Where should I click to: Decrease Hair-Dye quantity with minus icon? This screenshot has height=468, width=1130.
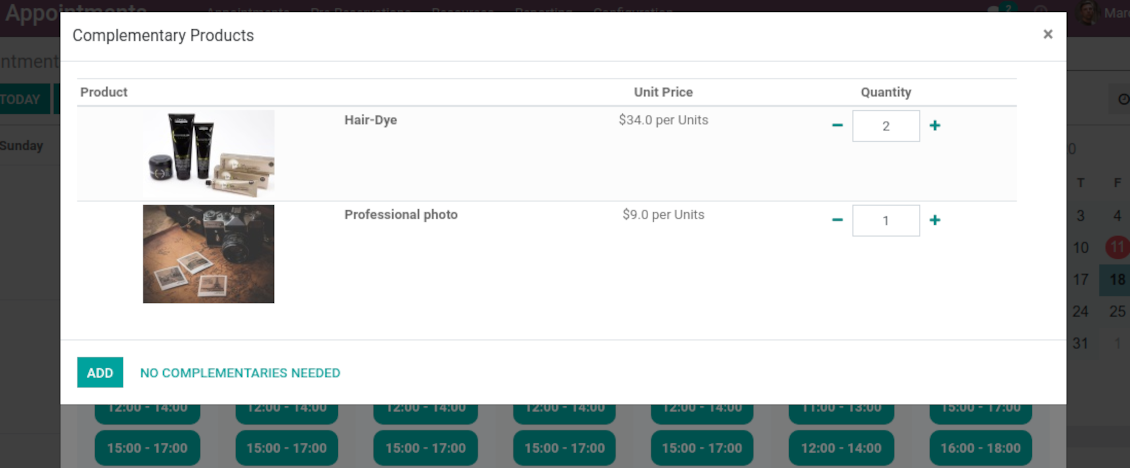tap(837, 125)
